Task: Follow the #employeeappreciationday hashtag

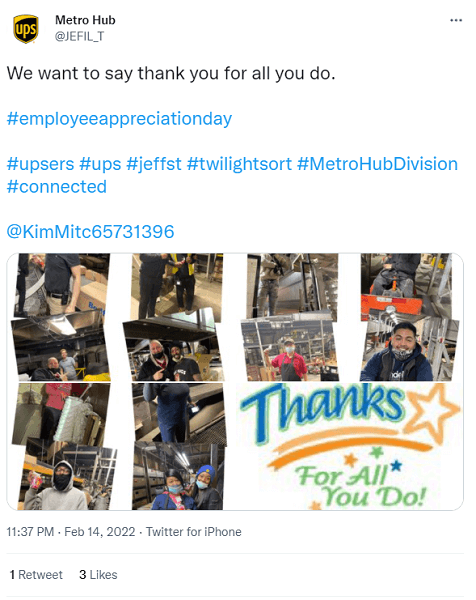Action: [119, 119]
